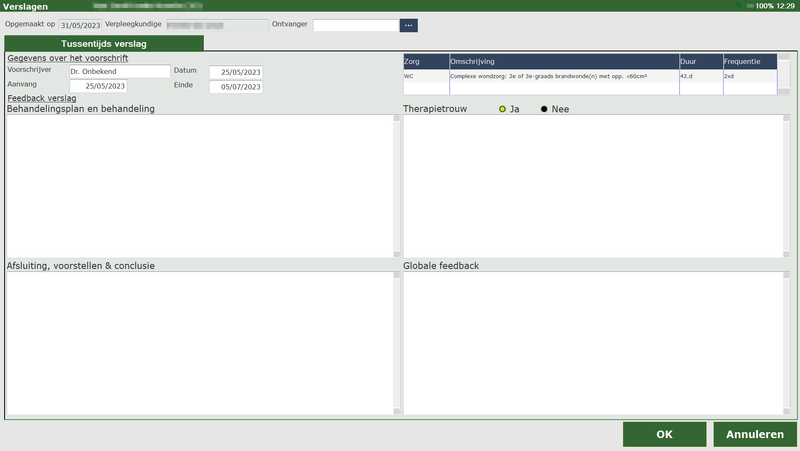Select the Complexe wondzorg description cell
The height and width of the screenshot is (451, 800).
[x=564, y=76]
